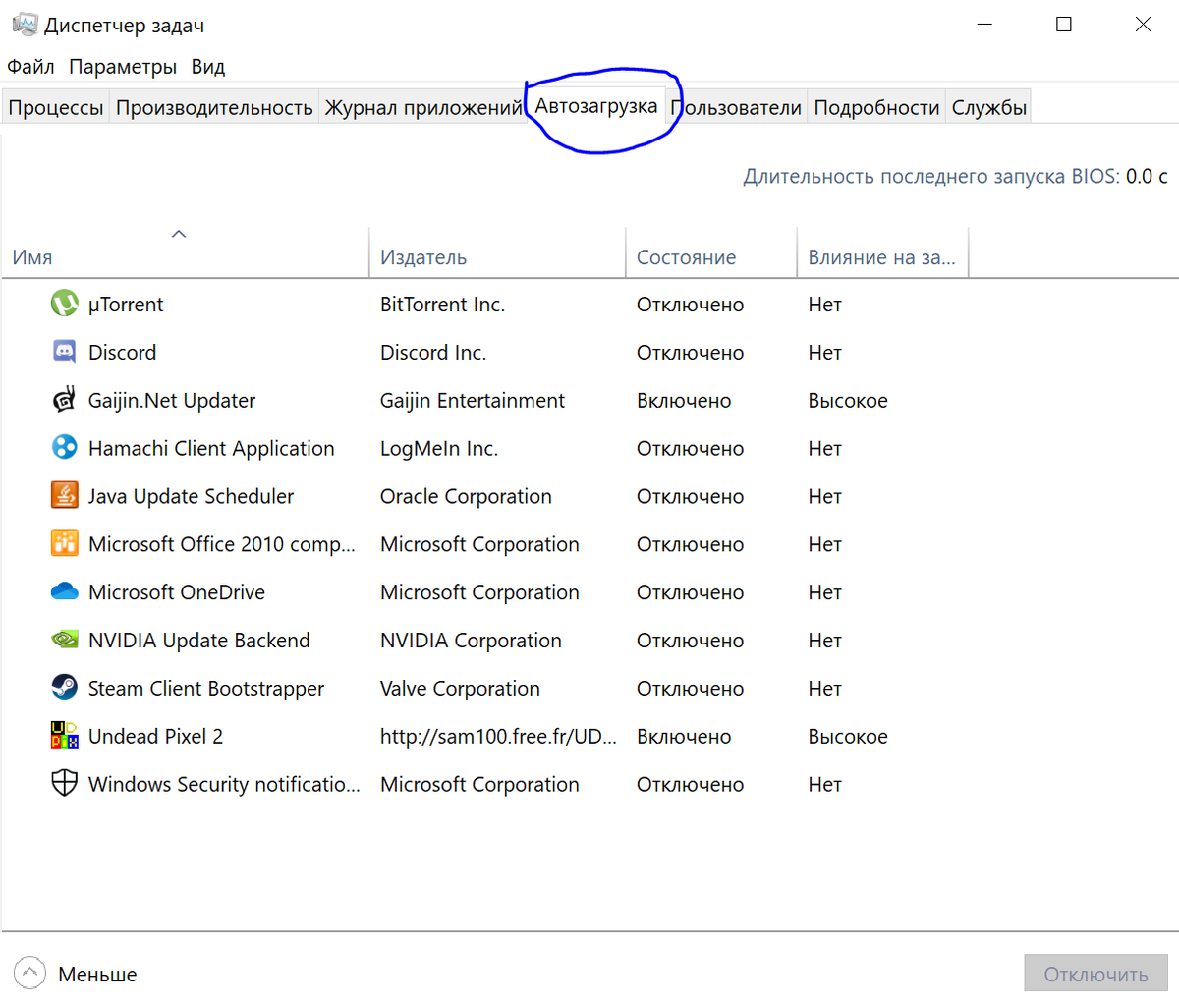This screenshot has height=1008, width=1179.
Task: Click Высокое impact in Undead Pixel 2 row
Action: 848,736
